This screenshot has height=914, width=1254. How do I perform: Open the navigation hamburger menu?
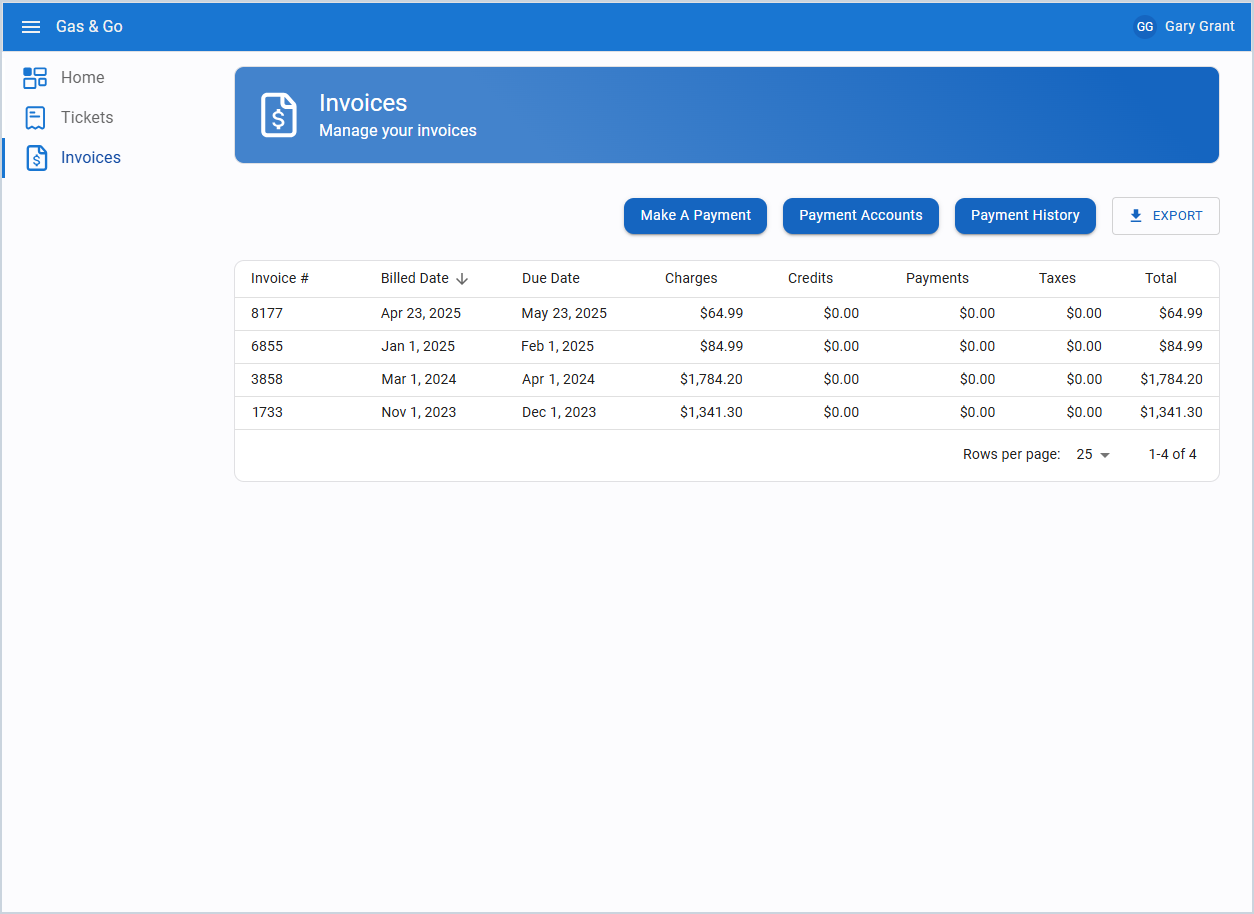(31, 27)
